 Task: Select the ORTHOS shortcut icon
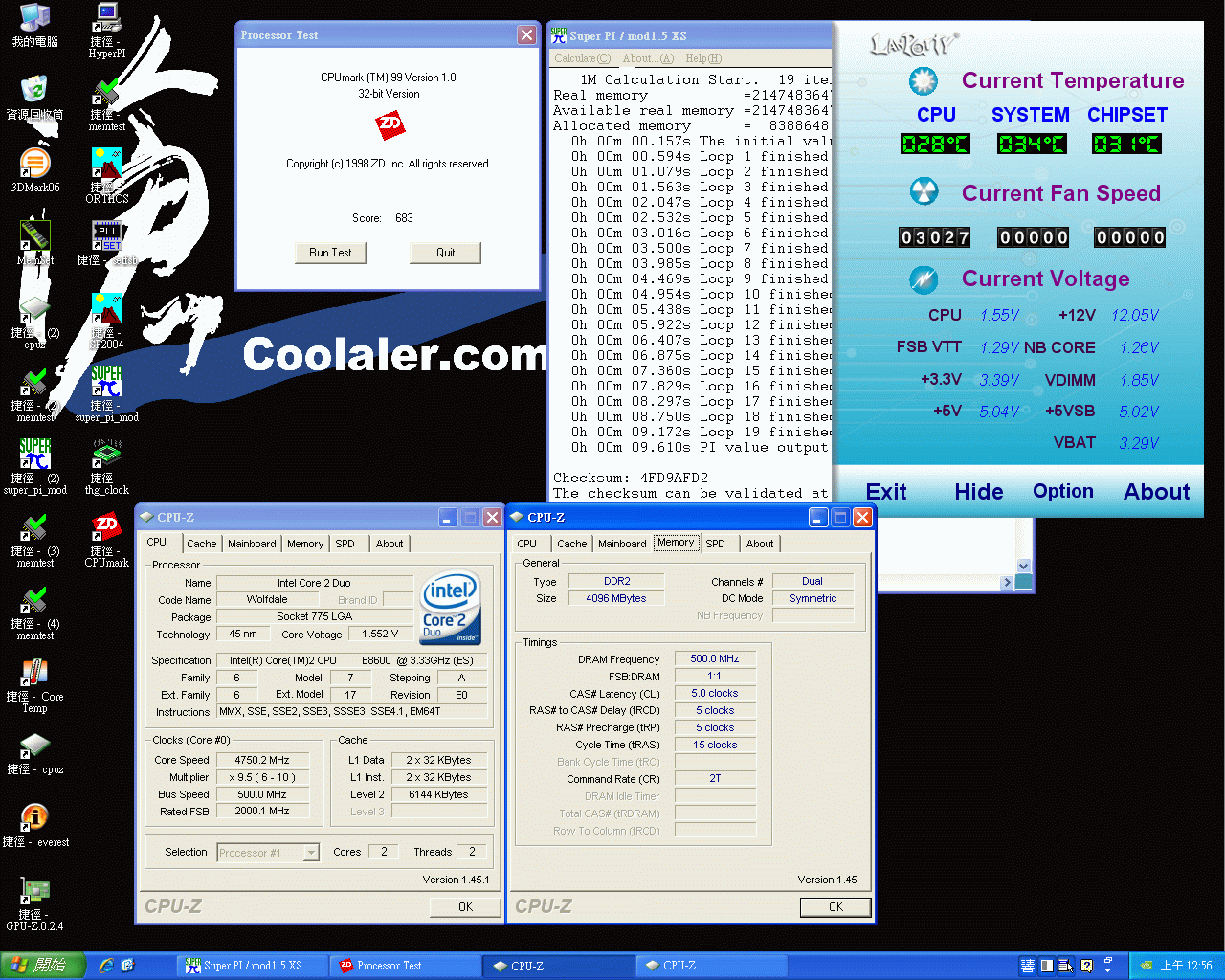(x=107, y=163)
